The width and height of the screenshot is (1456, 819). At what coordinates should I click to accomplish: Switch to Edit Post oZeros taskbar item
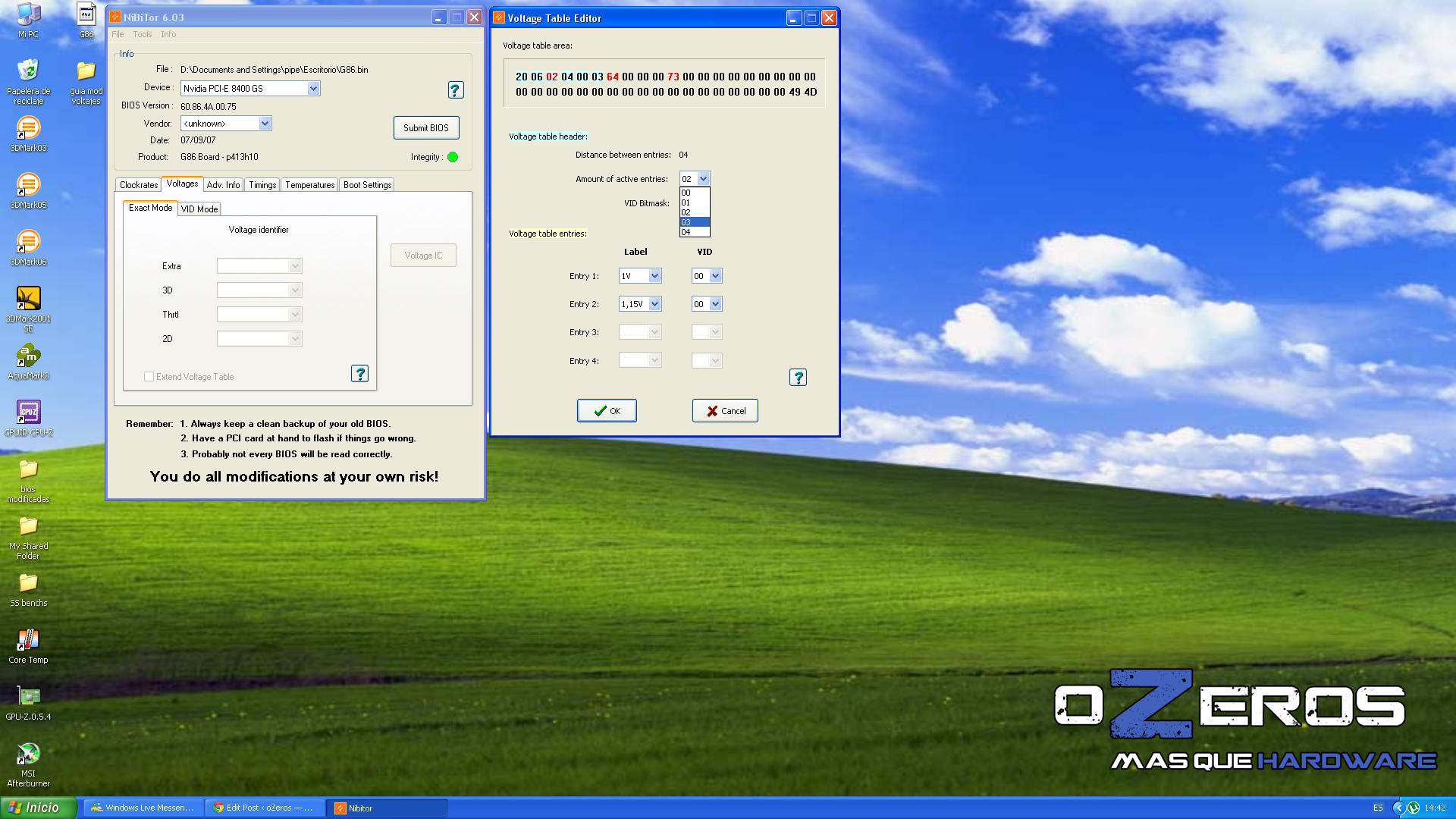click(265, 808)
